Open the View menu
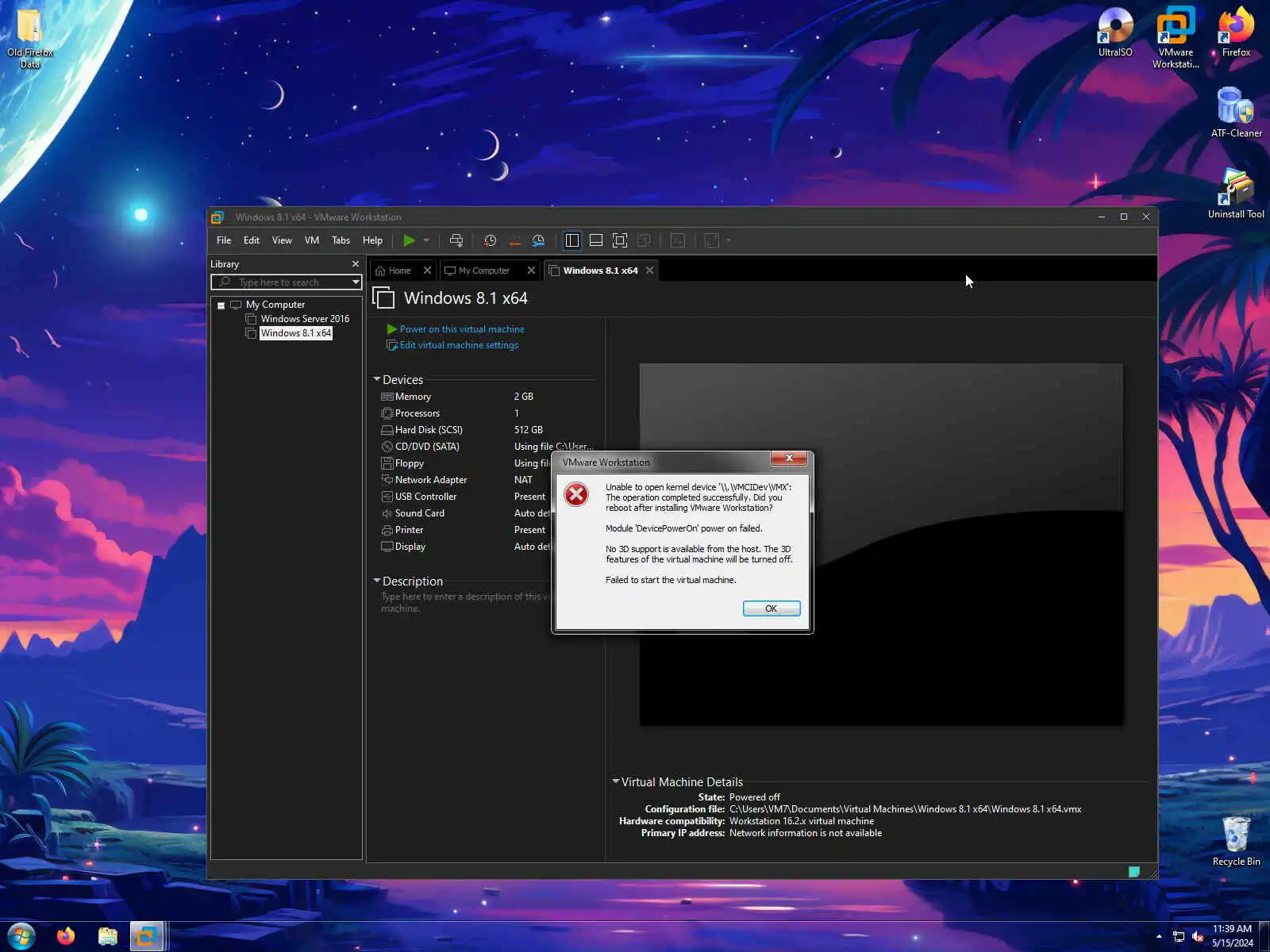The width and height of the screenshot is (1270, 952). [x=282, y=240]
